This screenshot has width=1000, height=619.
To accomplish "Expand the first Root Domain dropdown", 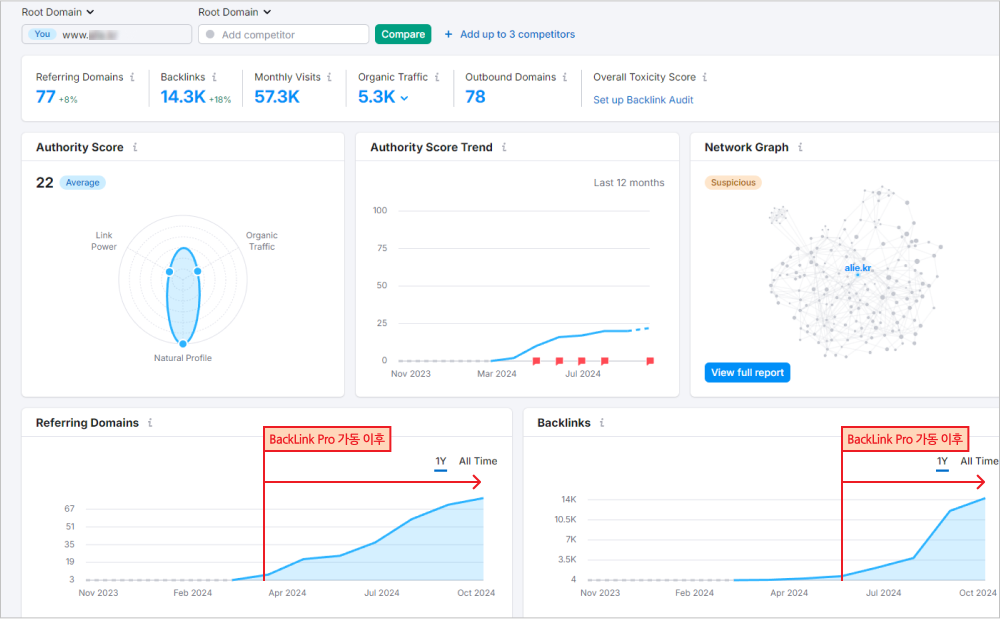I will [58, 12].
